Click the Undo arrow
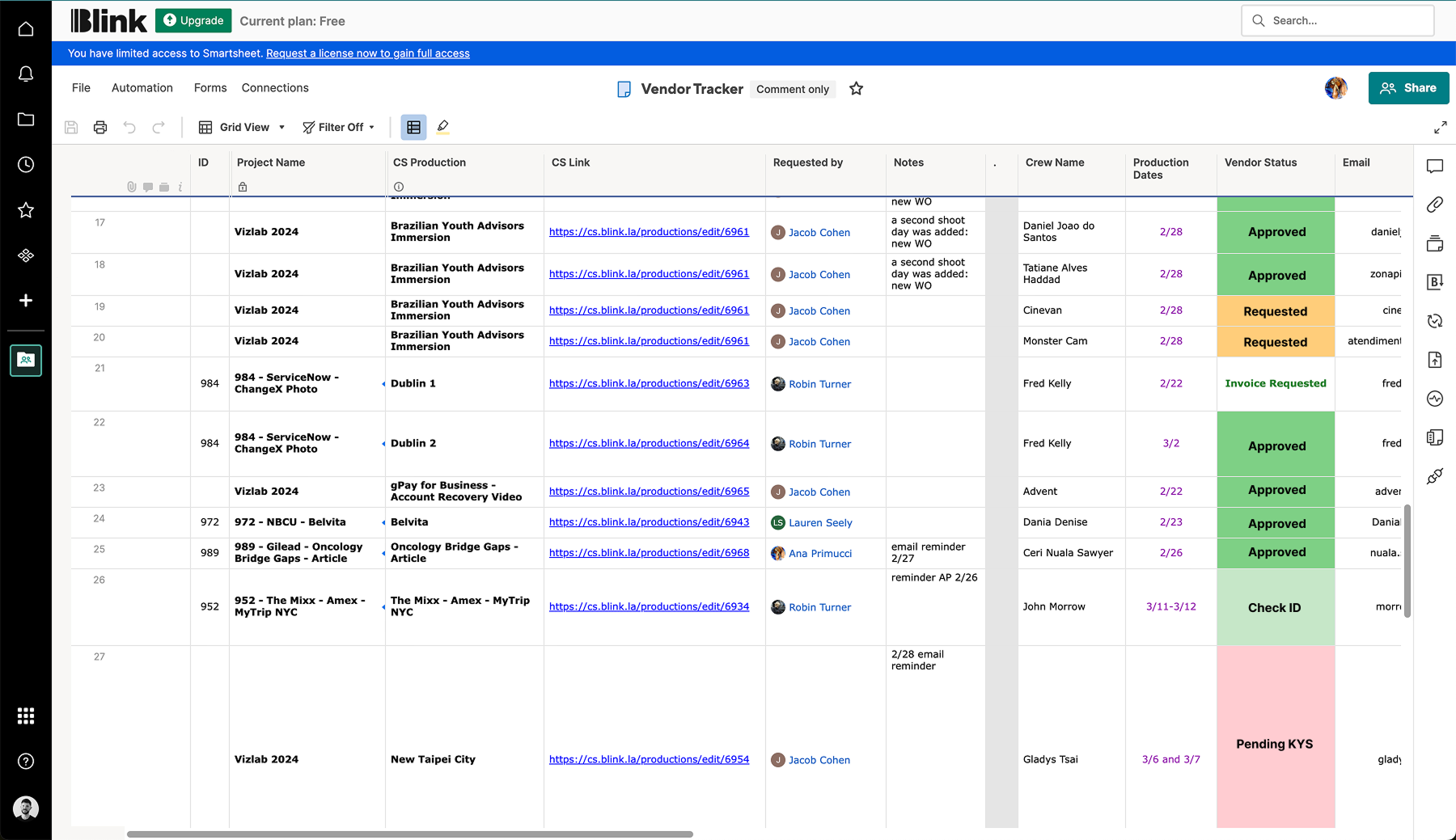This screenshot has height=840, width=1456. coord(129,127)
